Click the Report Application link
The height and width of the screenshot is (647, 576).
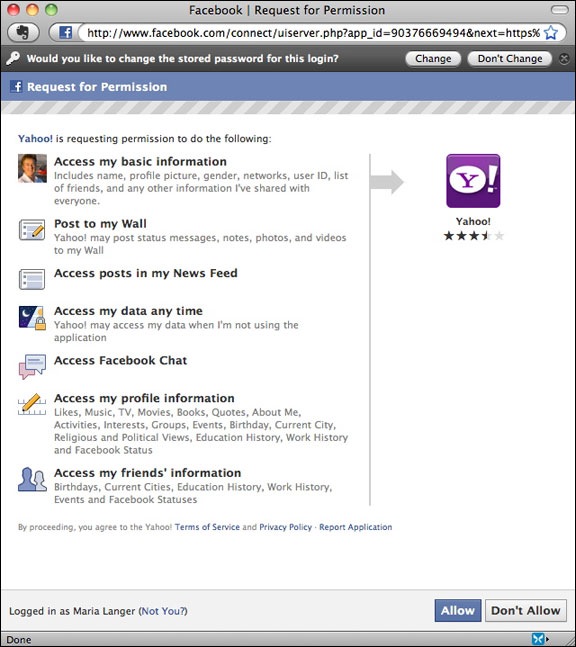(x=356, y=527)
